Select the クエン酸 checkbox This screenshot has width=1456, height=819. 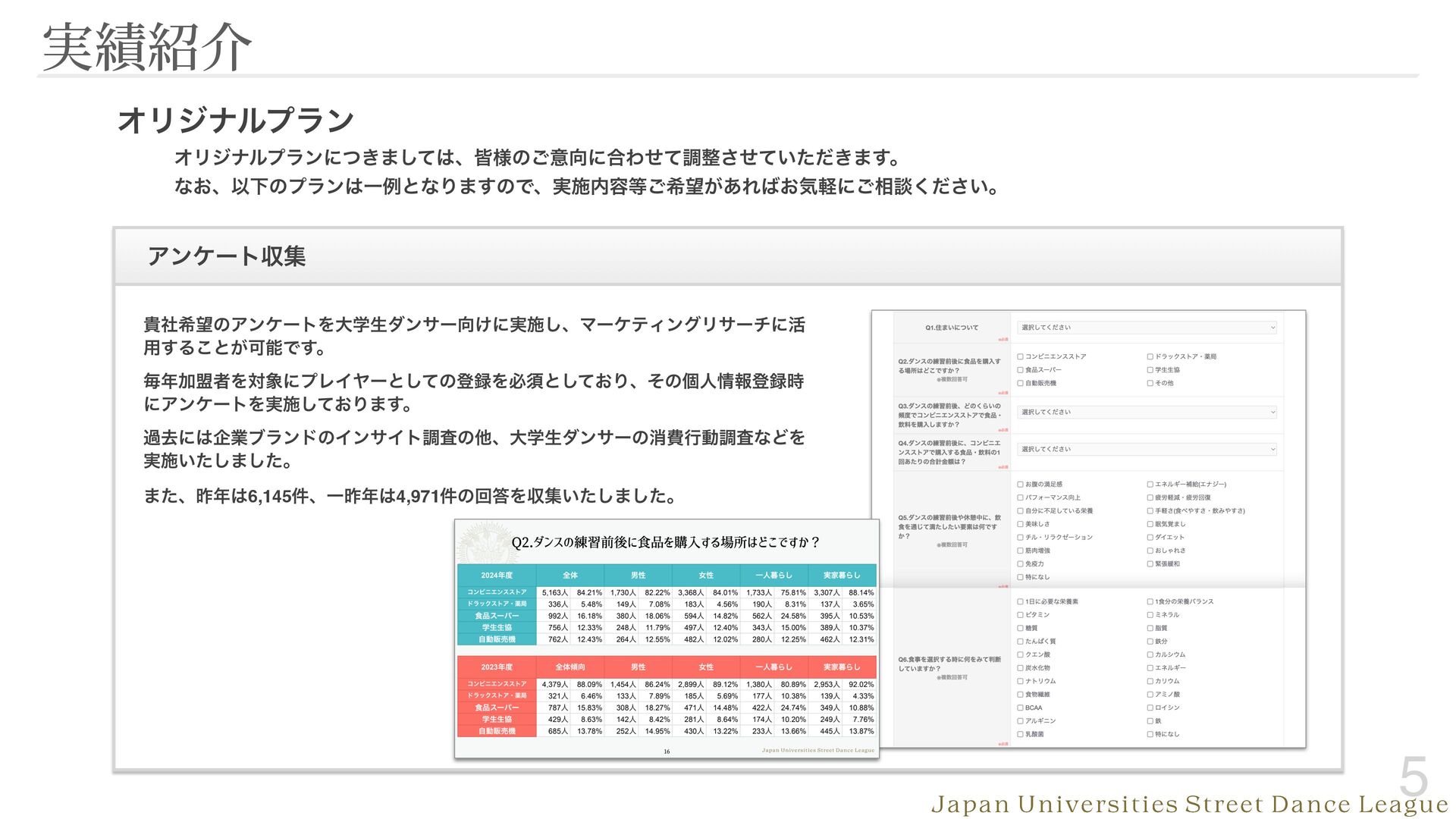[x=1021, y=655]
